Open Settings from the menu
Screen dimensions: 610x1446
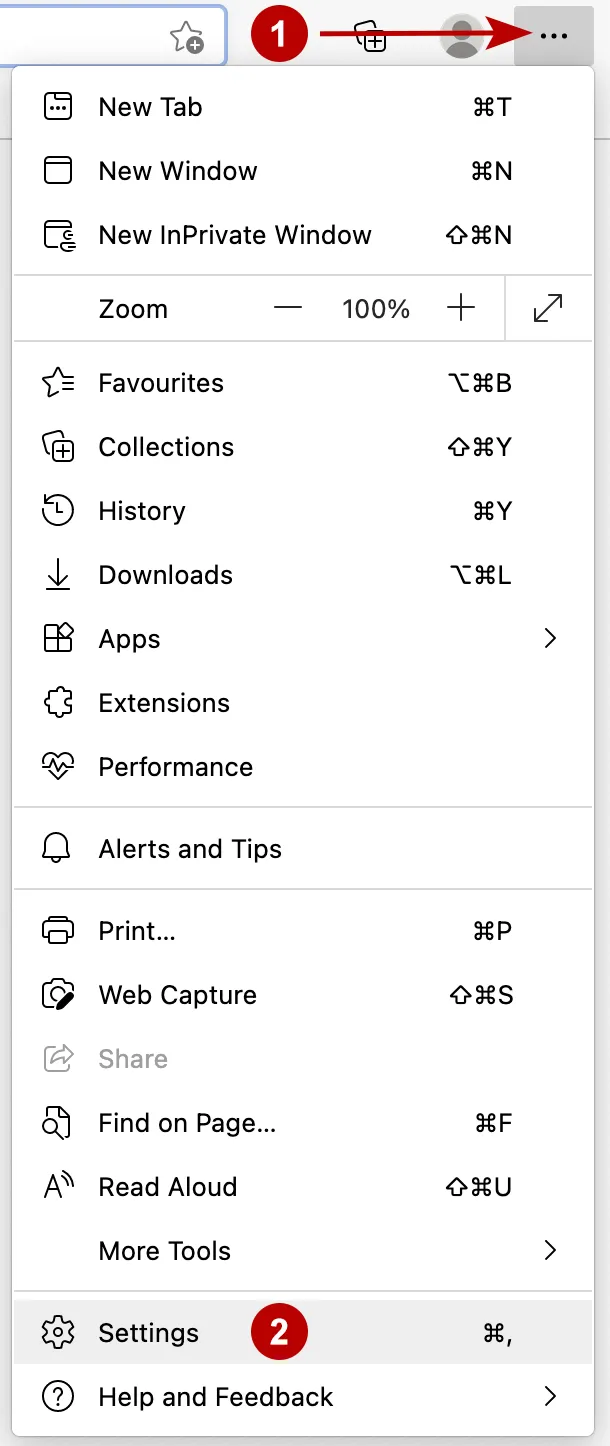point(148,1332)
